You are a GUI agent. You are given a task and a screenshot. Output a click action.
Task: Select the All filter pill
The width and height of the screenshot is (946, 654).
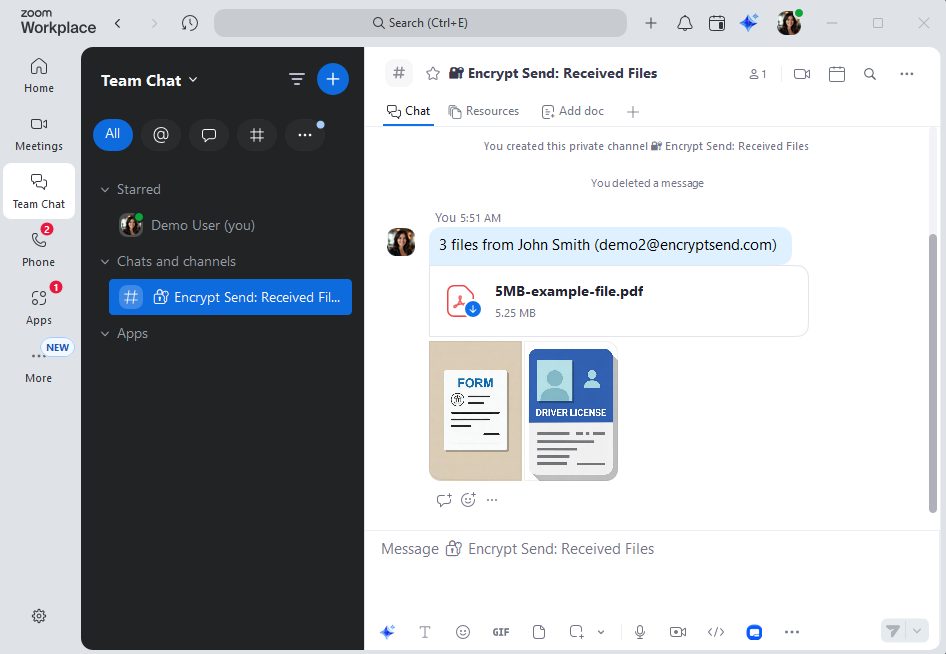tap(113, 134)
